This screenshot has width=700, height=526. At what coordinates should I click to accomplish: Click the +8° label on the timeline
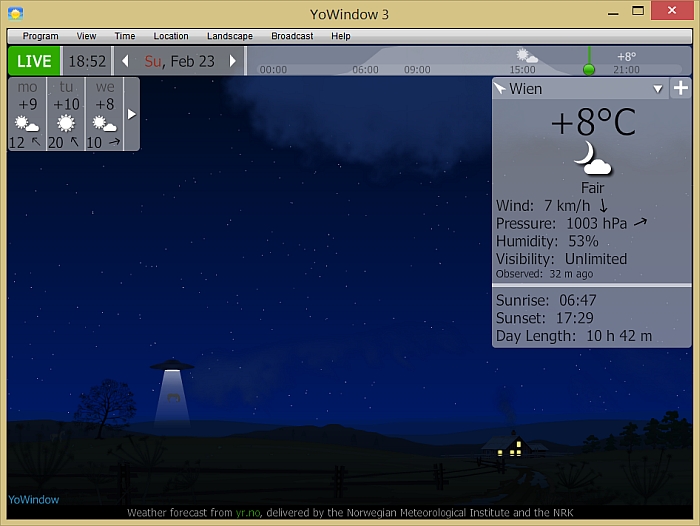click(x=626, y=57)
